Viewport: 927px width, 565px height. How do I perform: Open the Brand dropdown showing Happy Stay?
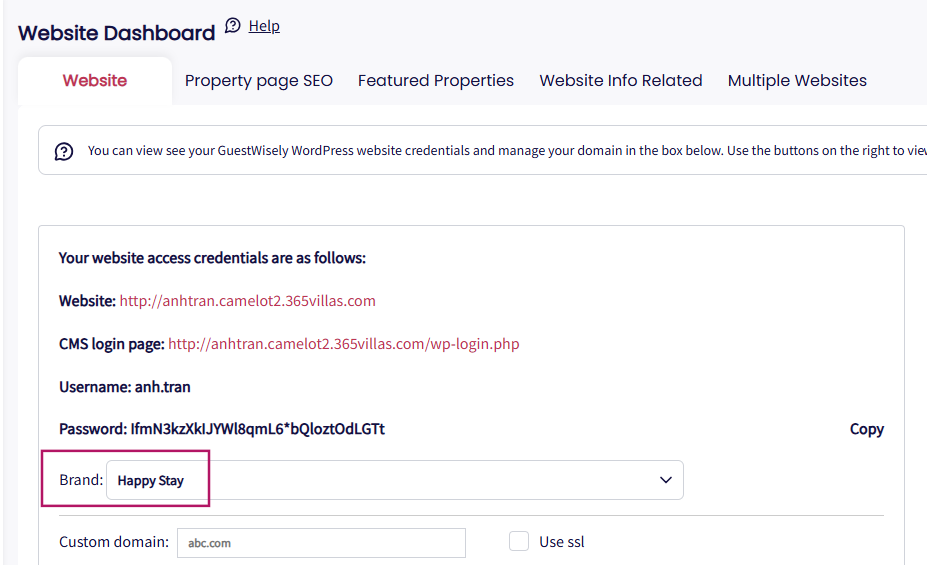point(394,480)
